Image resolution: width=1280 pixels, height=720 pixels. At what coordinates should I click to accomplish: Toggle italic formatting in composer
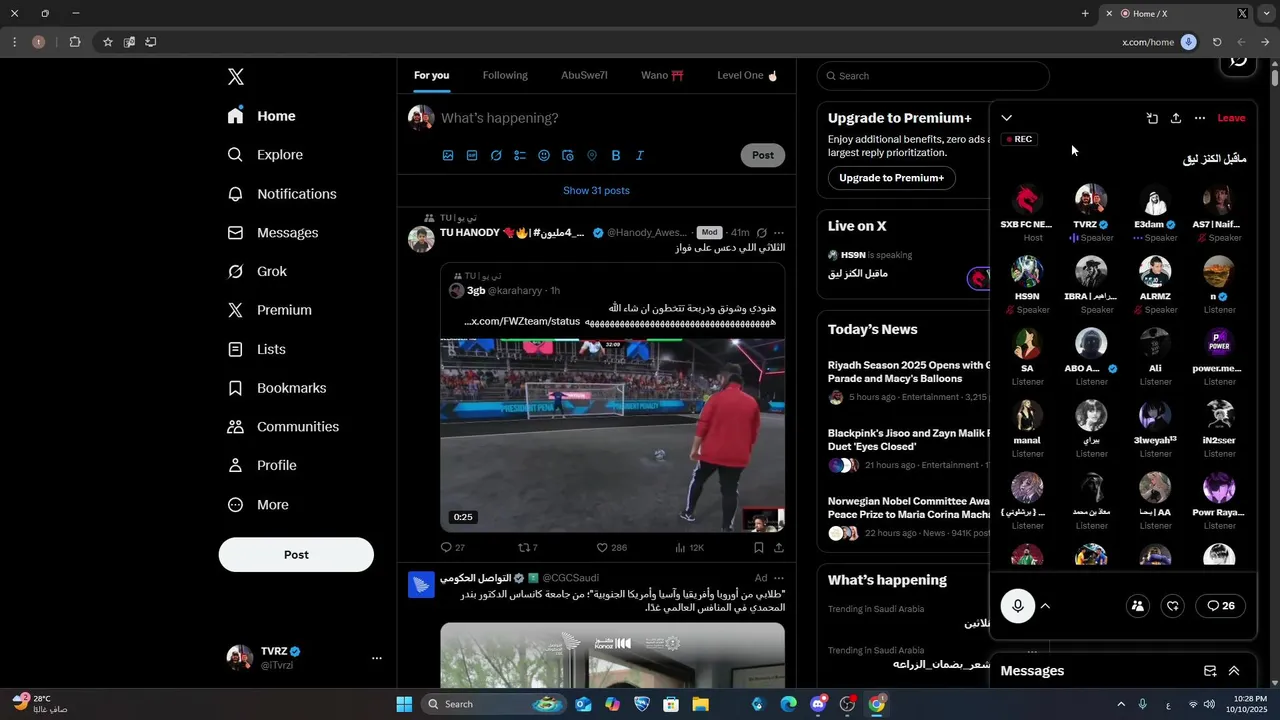point(640,155)
